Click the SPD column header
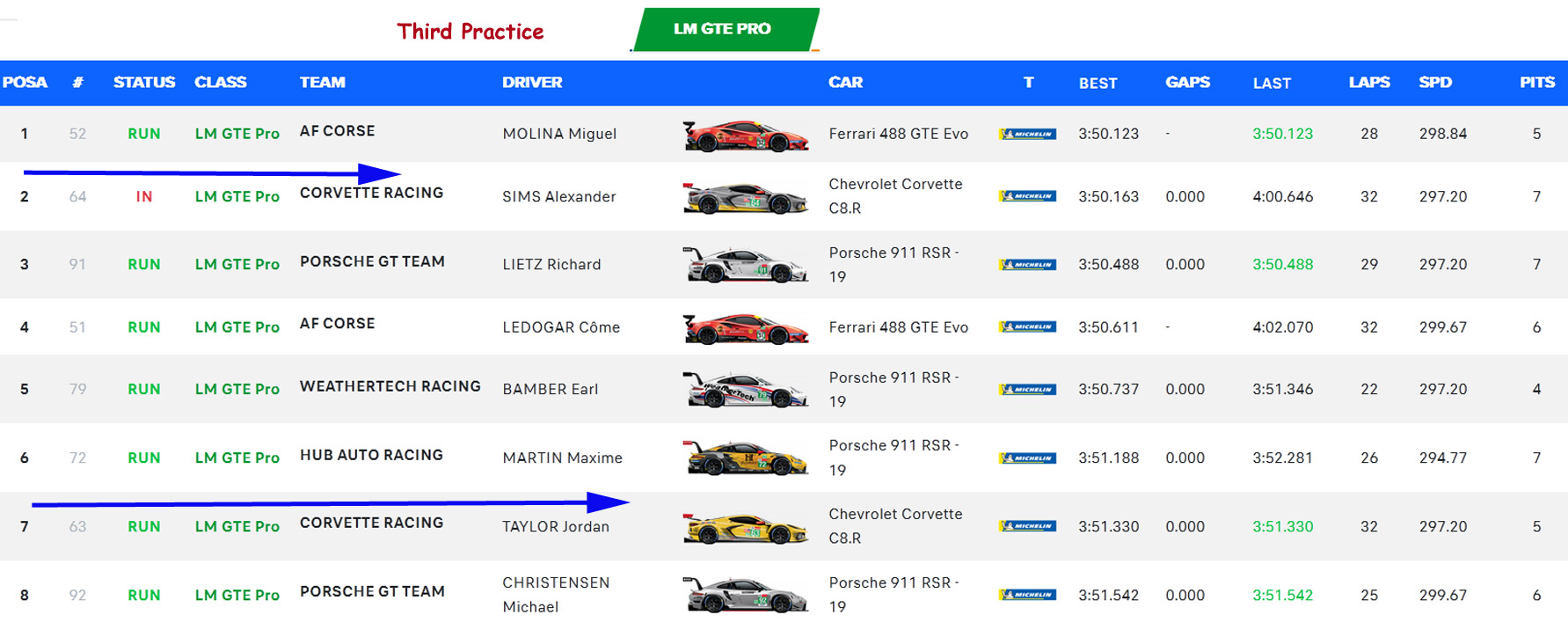This screenshot has height=630, width=1568. pos(1434,82)
